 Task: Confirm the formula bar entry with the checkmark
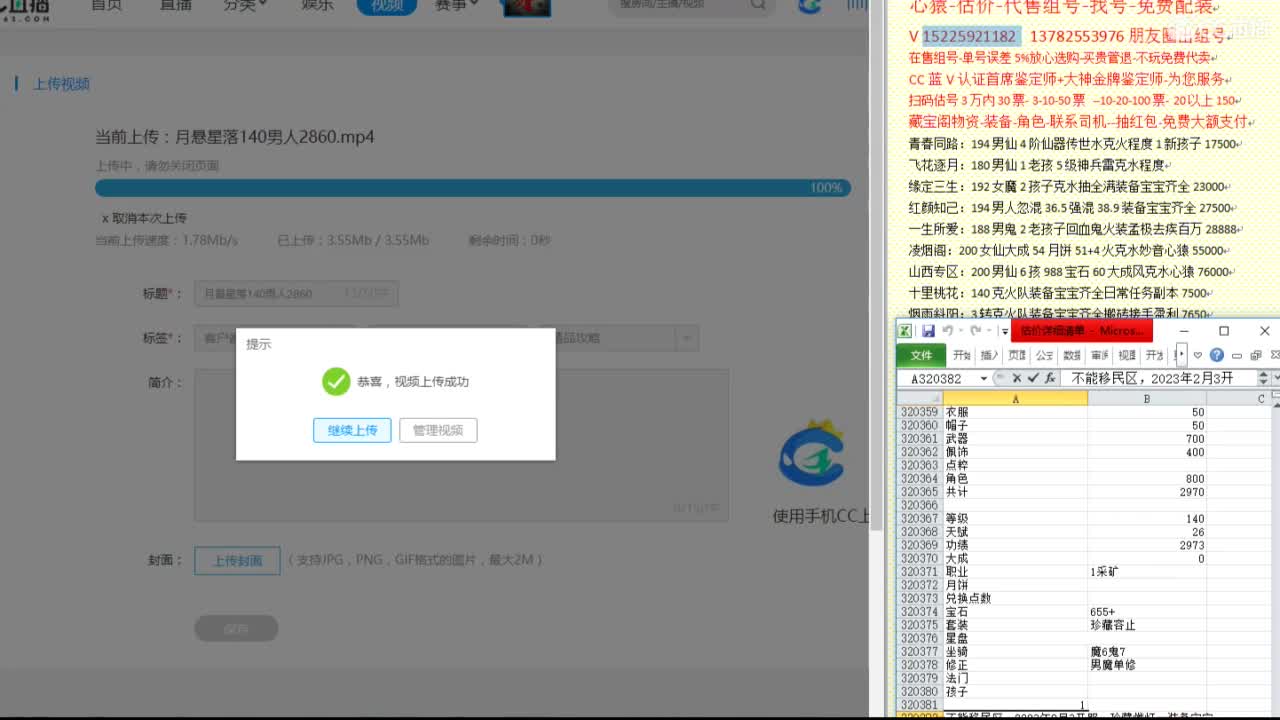click(x=1033, y=378)
